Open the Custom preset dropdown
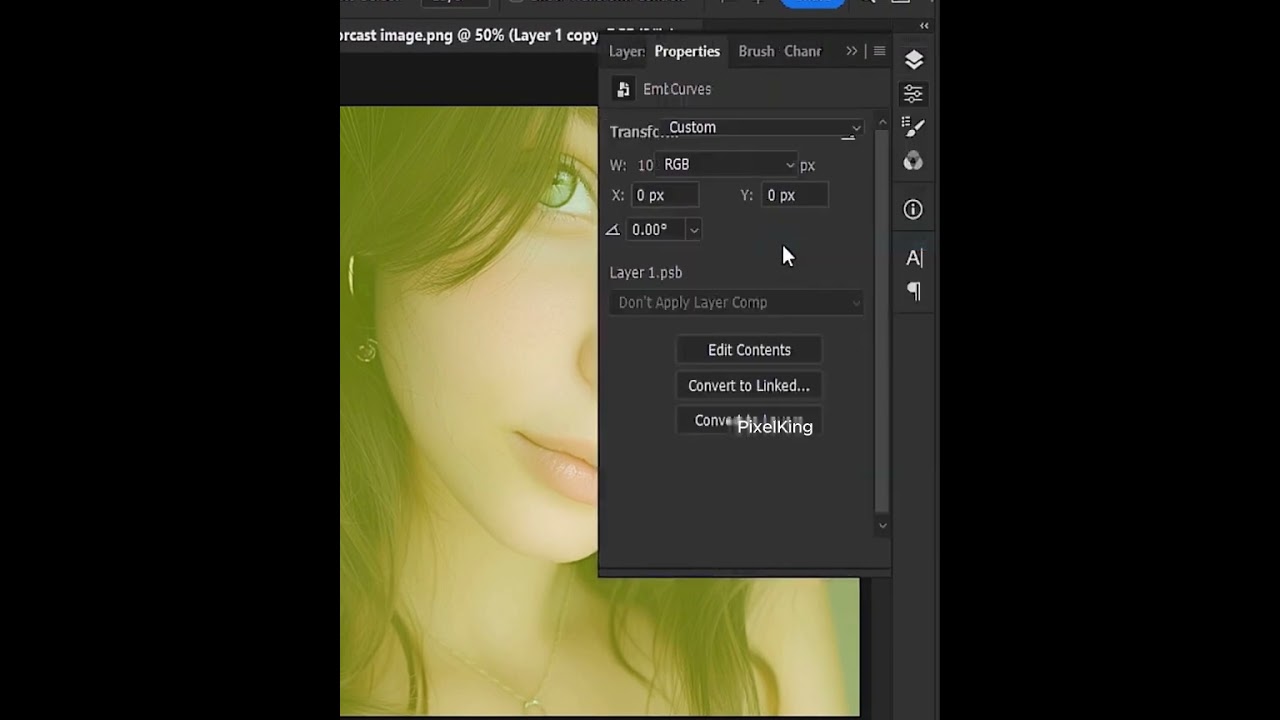This screenshot has width=1280, height=720. coord(763,128)
